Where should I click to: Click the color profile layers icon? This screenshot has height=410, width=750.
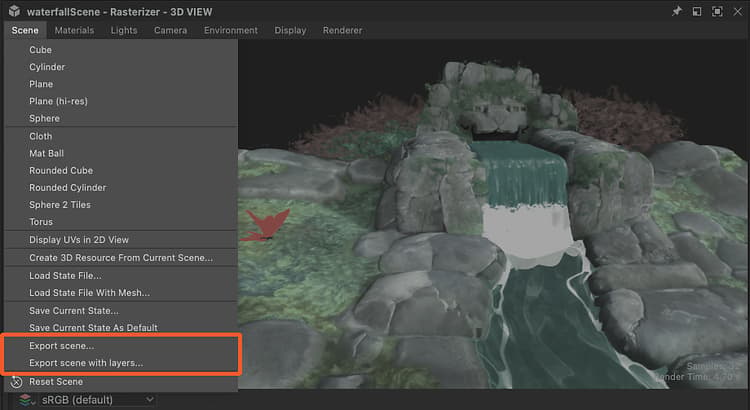click(25, 400)
